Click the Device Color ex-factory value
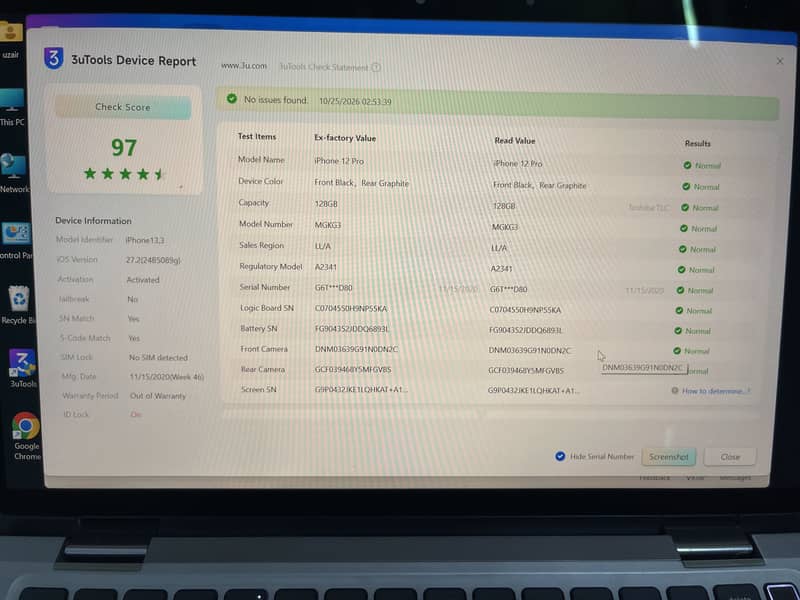Viewport: 800px width, 600px height. tap(362, 183)
